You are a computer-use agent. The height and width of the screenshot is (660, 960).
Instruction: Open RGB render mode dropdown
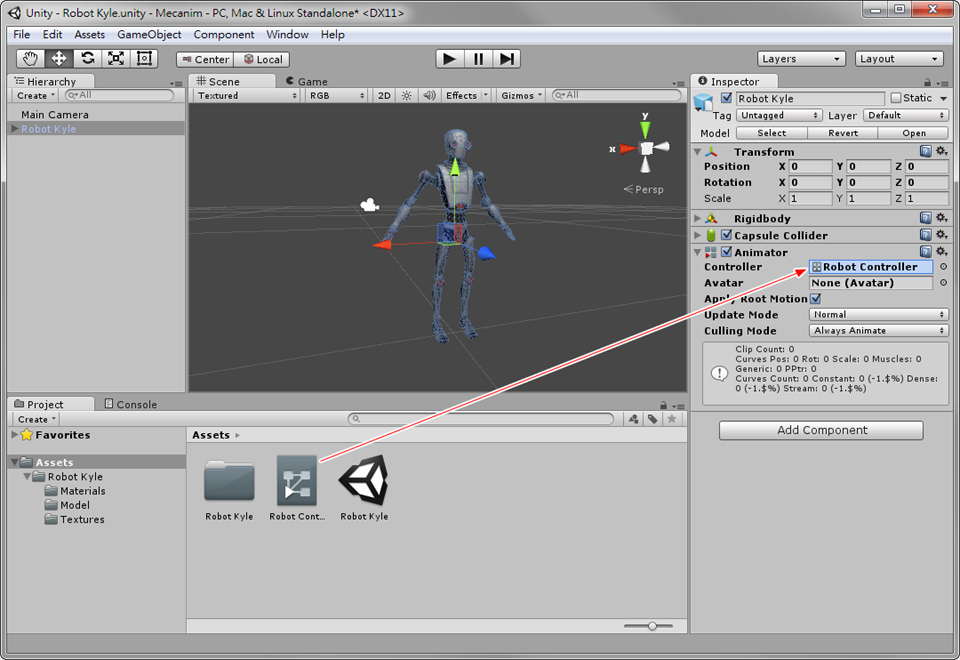pos(337,96)
